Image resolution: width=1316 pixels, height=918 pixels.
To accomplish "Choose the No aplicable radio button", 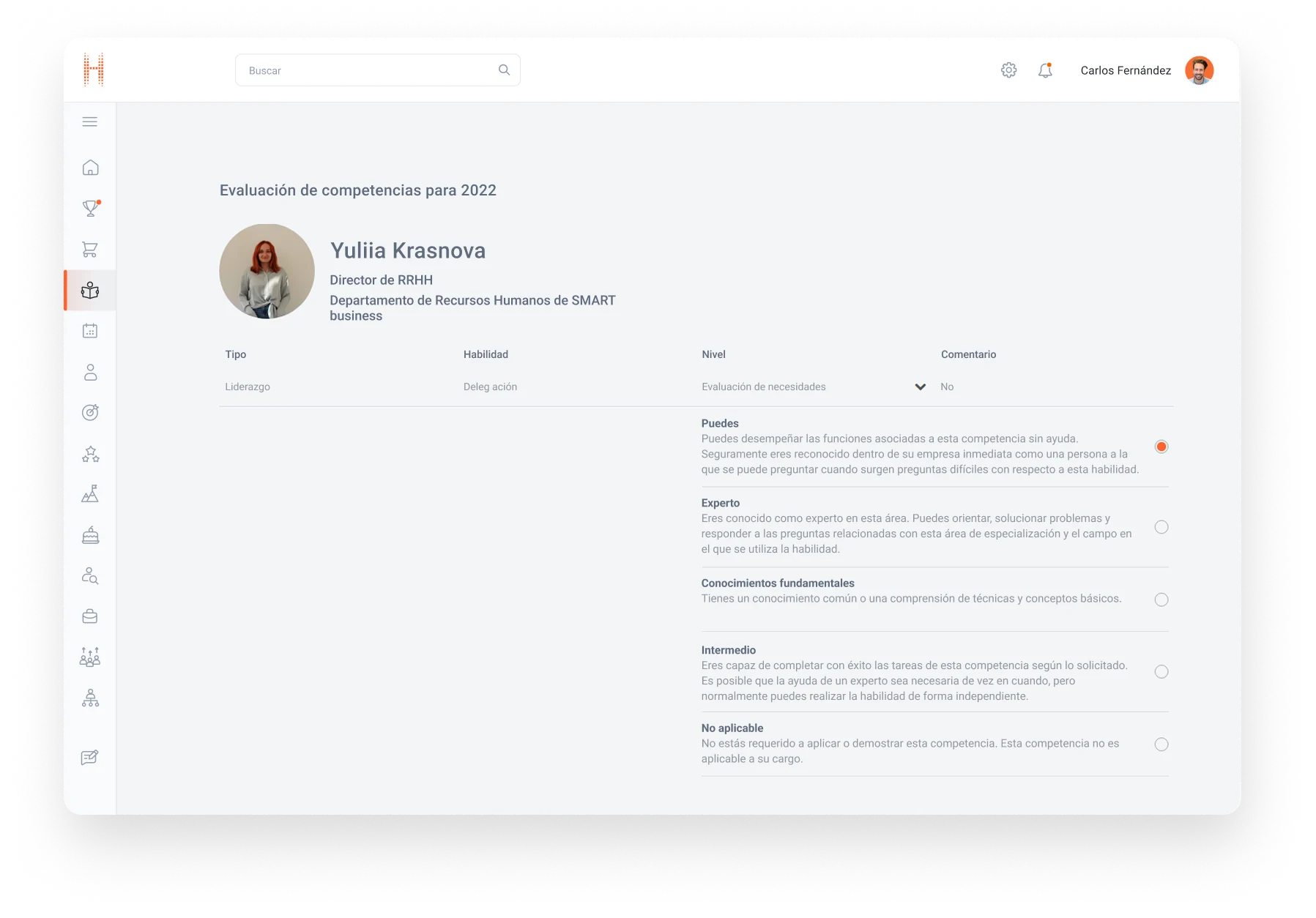I will pos(1161,745).
